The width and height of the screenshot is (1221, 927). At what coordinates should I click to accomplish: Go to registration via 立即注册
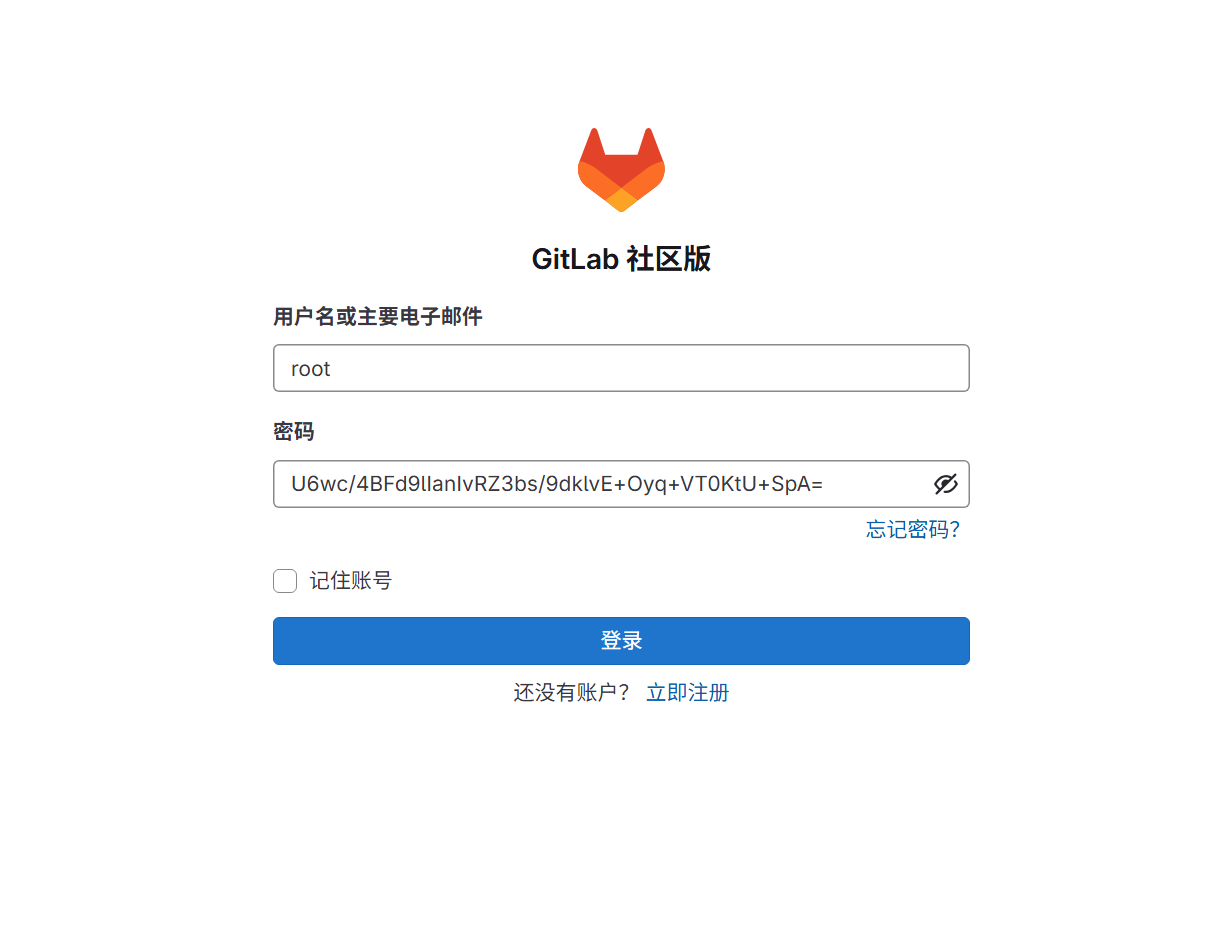(x=687, y=693)
